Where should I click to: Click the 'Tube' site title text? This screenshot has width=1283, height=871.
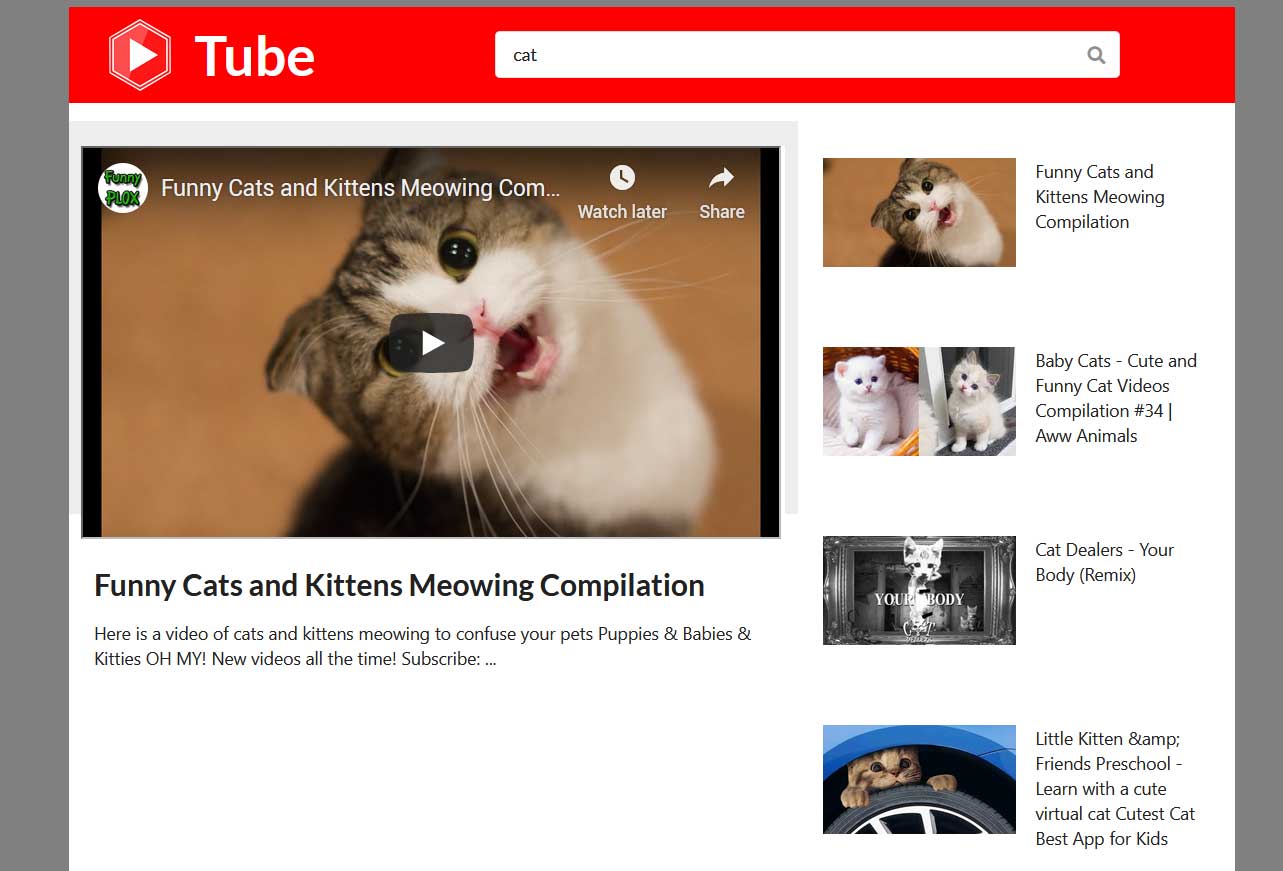pyautogui.click(x=255, y=56)
